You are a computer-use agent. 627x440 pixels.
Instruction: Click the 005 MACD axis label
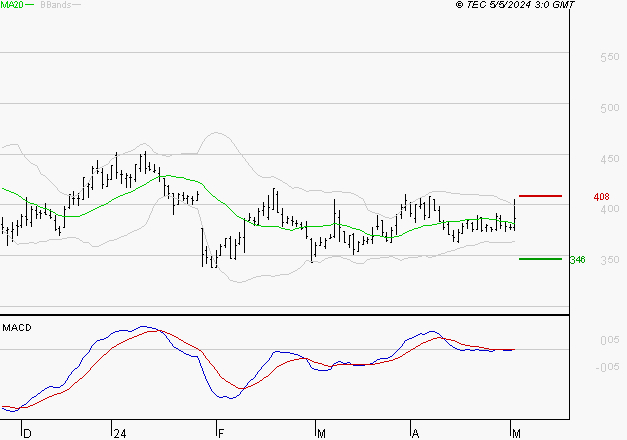click(x=610, y=340)
